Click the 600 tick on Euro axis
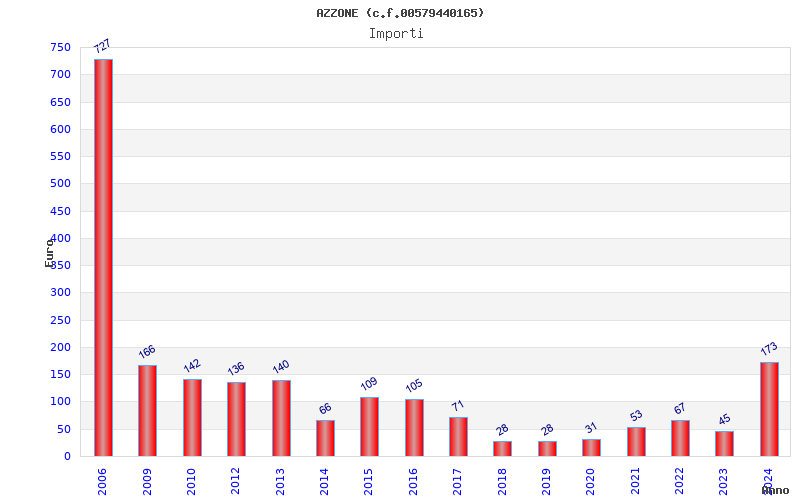 tap(60, 129)
